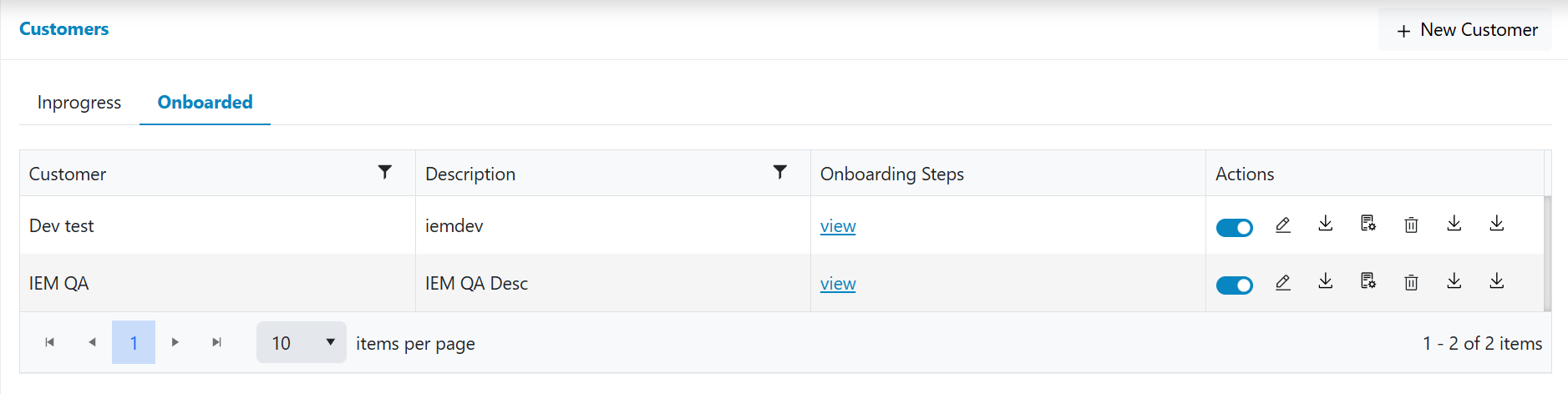Viewport: 1568px width, 394px height.
Task: Go to the previous page arrow
Action: point(92,342)
